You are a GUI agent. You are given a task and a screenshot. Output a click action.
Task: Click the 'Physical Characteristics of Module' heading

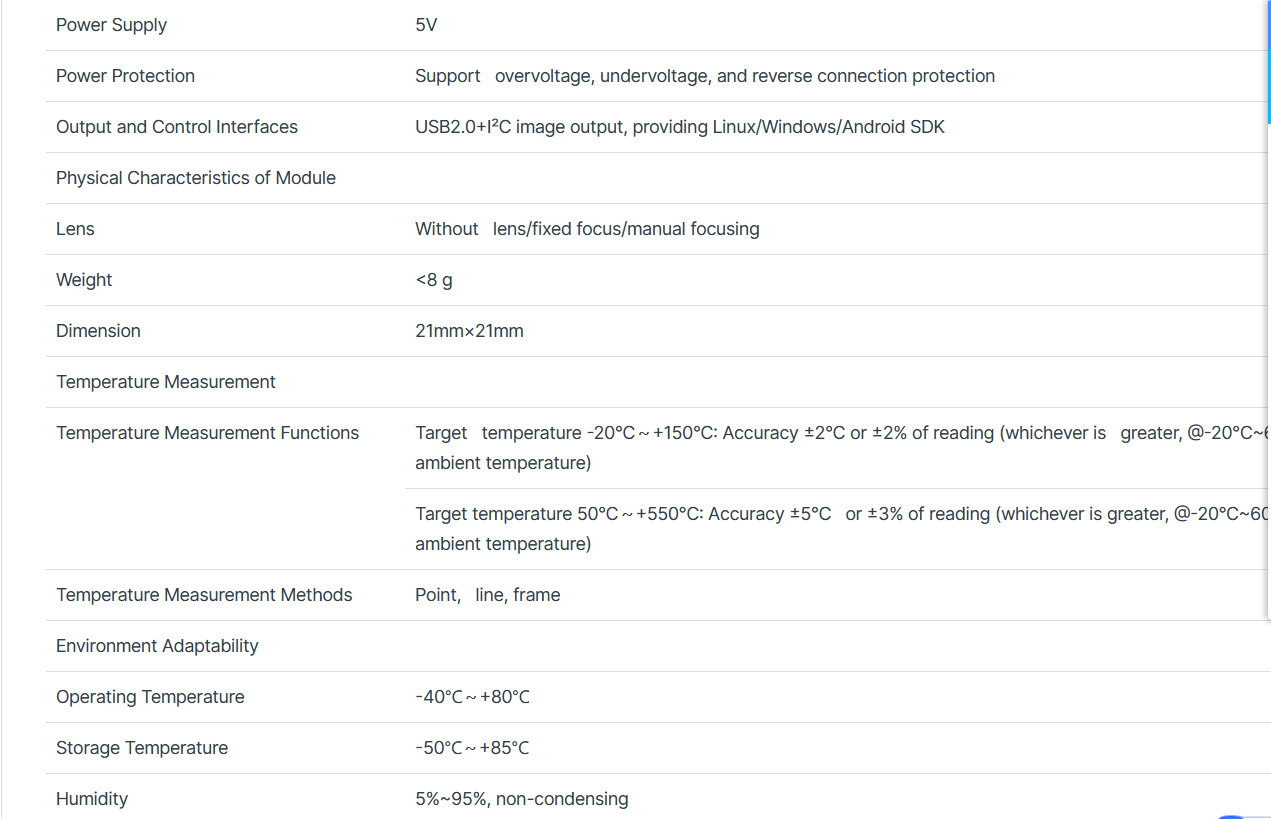point(196,178)
